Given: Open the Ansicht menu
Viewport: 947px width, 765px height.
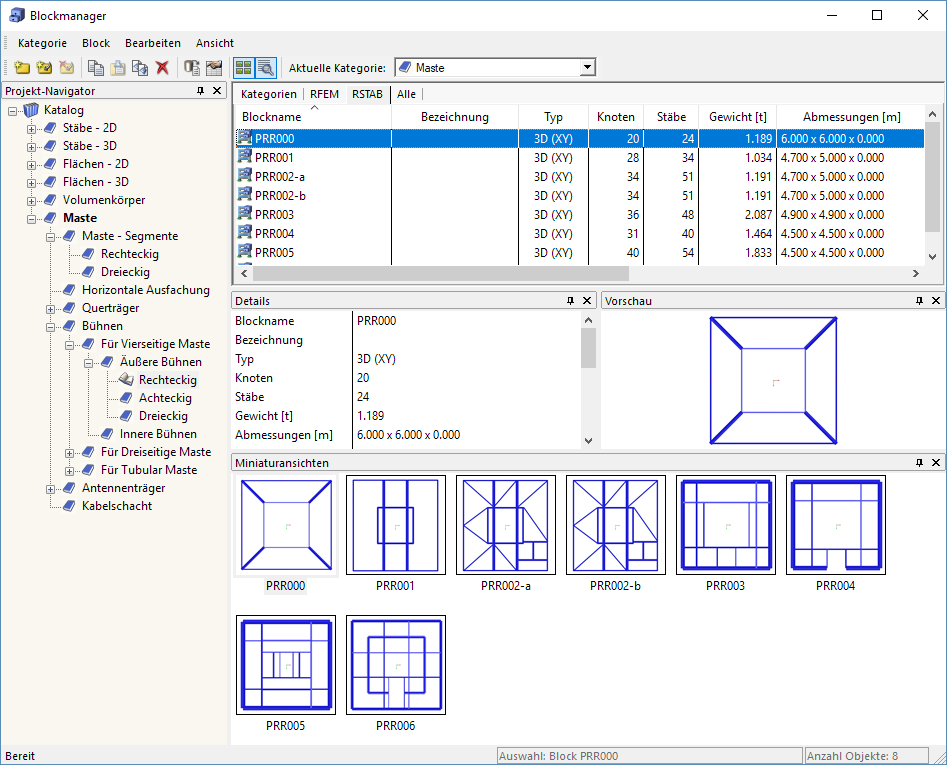Looking at the screenshot, I should [x=214, y=43].
